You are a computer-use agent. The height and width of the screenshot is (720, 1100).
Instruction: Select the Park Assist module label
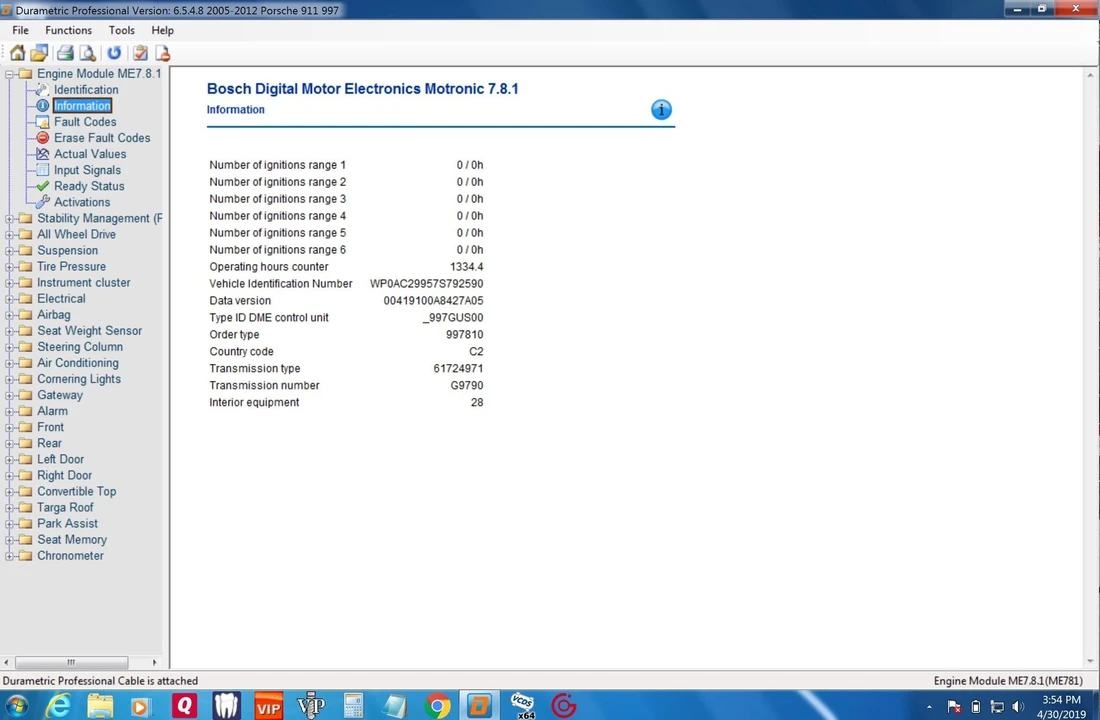click(x=67, y=524)
